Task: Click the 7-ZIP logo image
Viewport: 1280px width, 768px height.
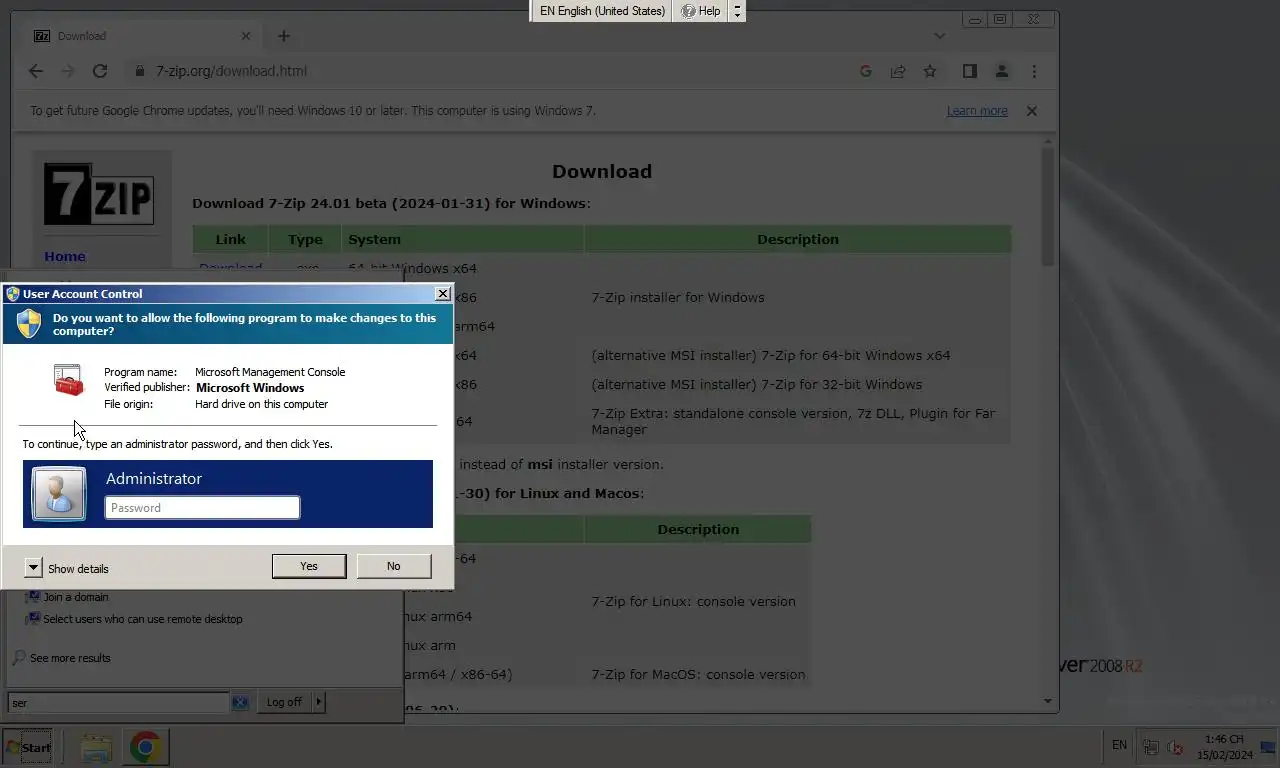Action: tap(98, 194)
